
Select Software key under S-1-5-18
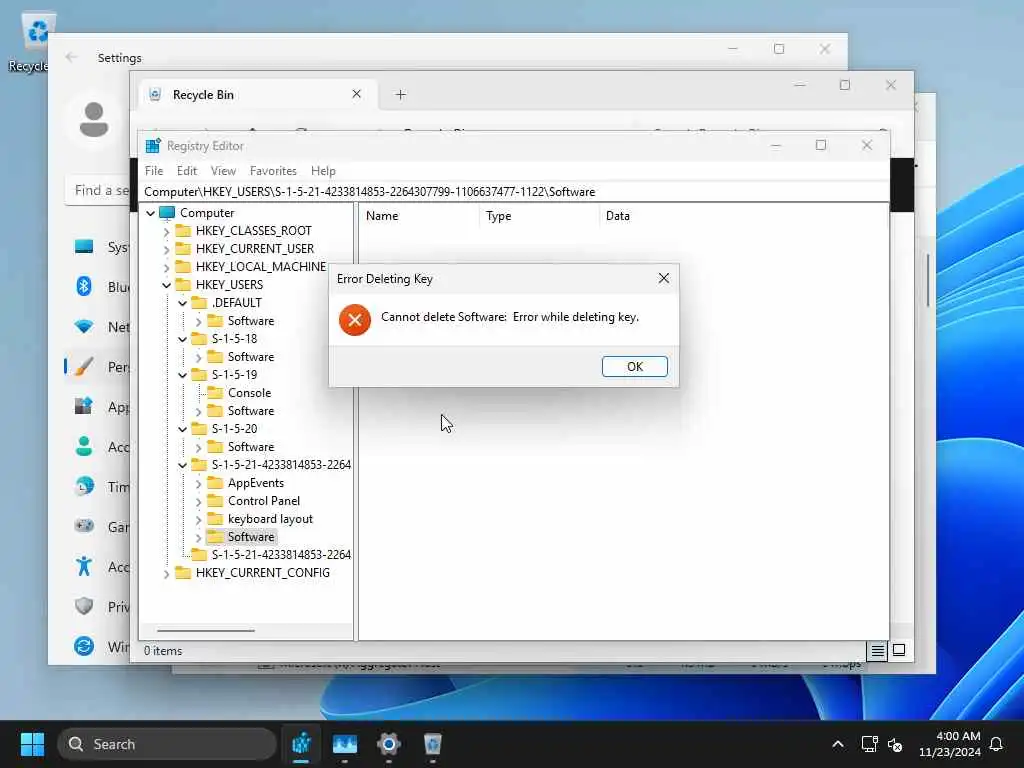click(x=251, y=357)
